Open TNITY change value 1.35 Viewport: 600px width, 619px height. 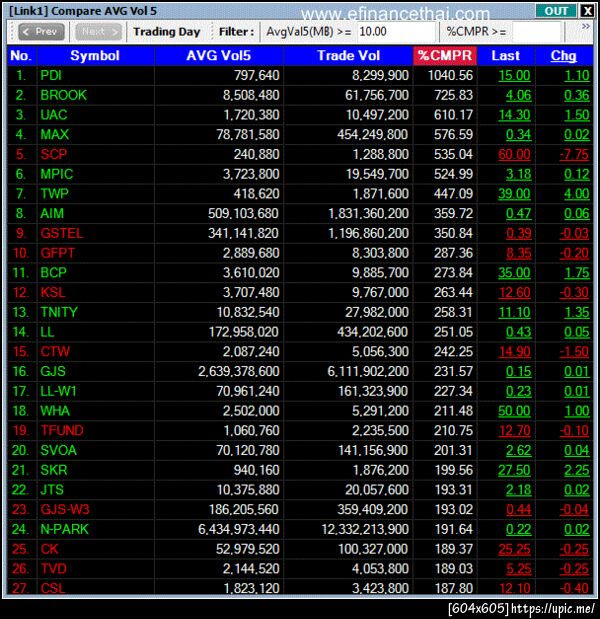tap(577, 312)
